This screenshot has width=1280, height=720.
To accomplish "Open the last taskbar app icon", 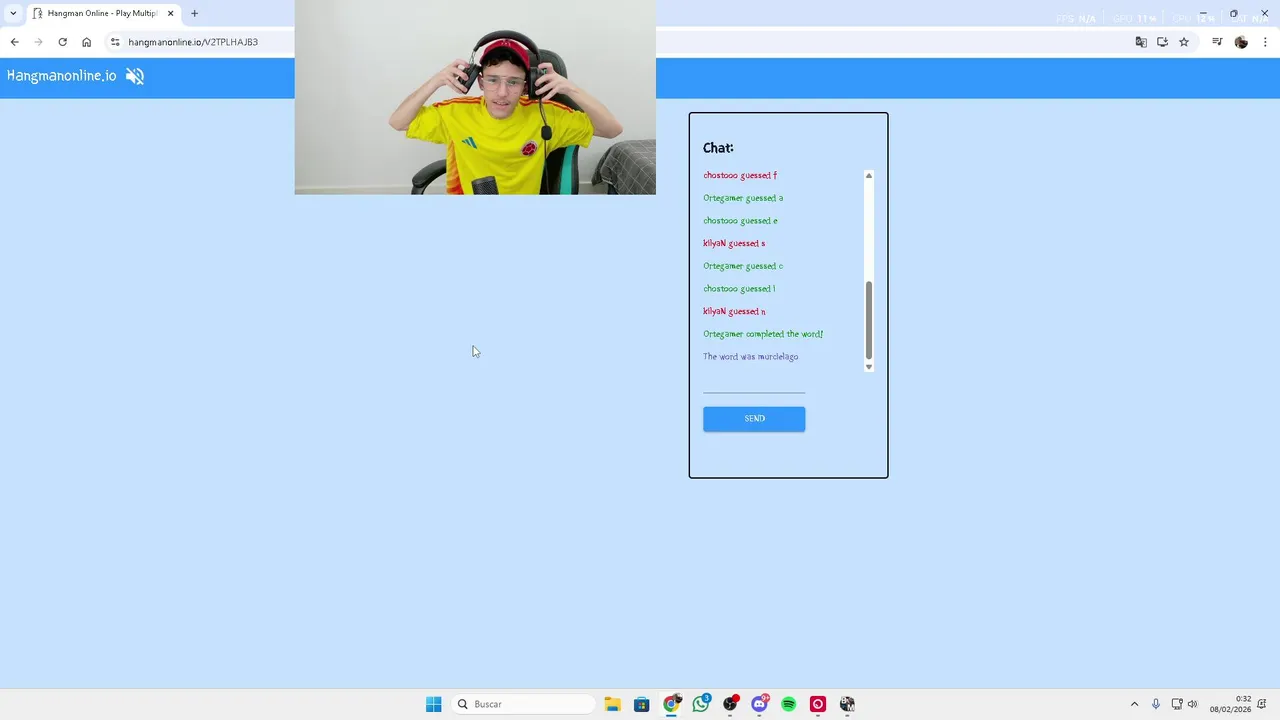I will pos(847,704).
